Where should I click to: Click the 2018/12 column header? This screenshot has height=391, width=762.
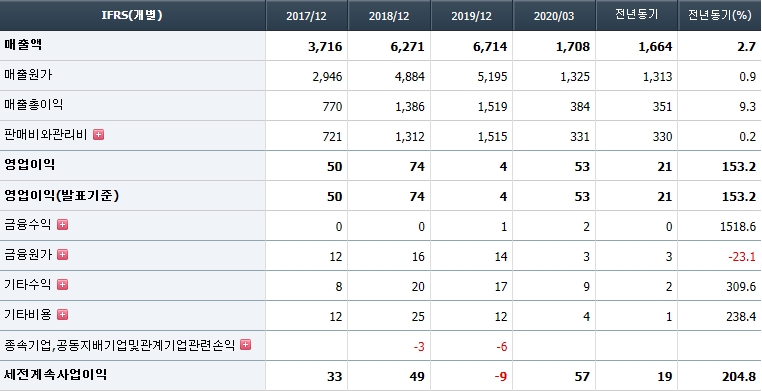pos(389,15)
